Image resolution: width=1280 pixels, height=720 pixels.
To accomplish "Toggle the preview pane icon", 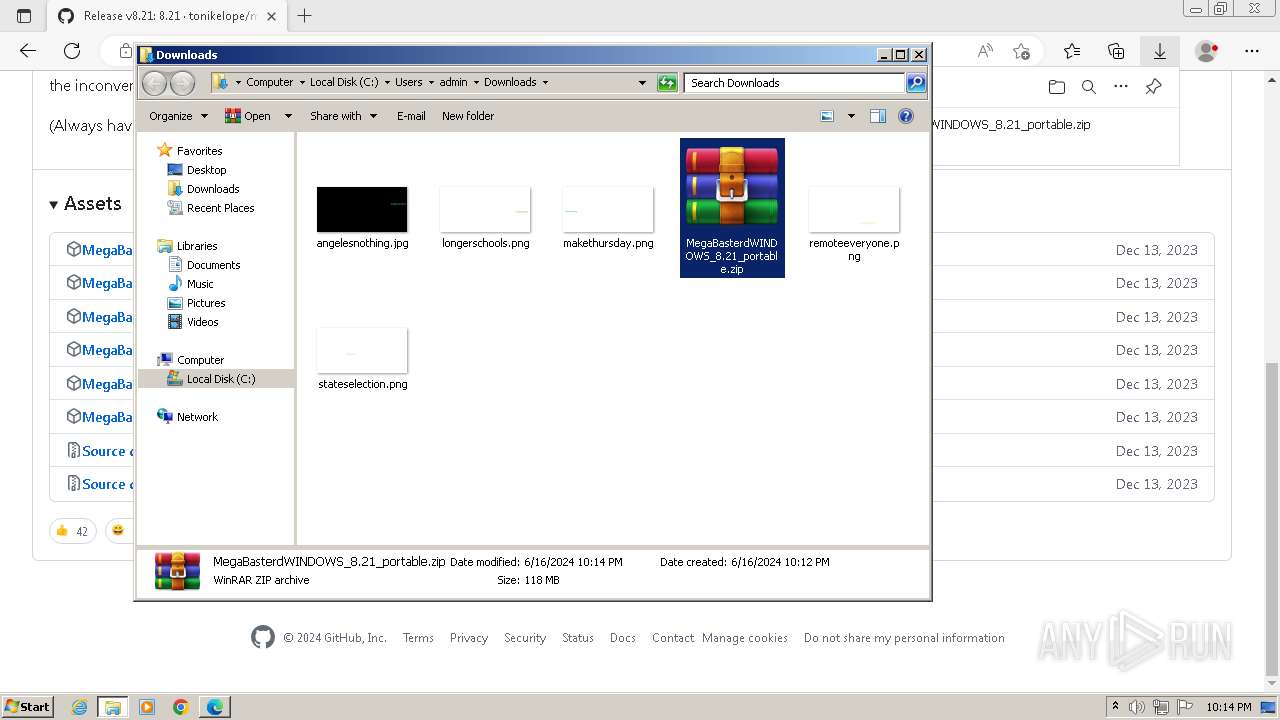I will pos(878,116).
